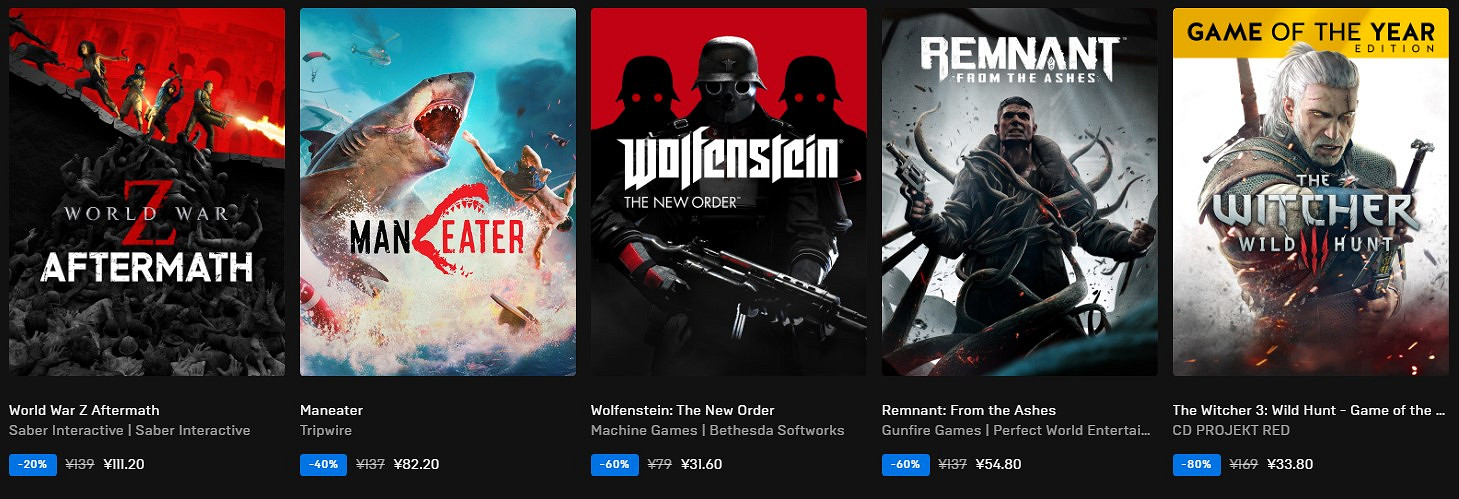The image size is (1459, 499).
Task: View The Witcher 3 Game of the Year cover
Action: (1311, 192)
